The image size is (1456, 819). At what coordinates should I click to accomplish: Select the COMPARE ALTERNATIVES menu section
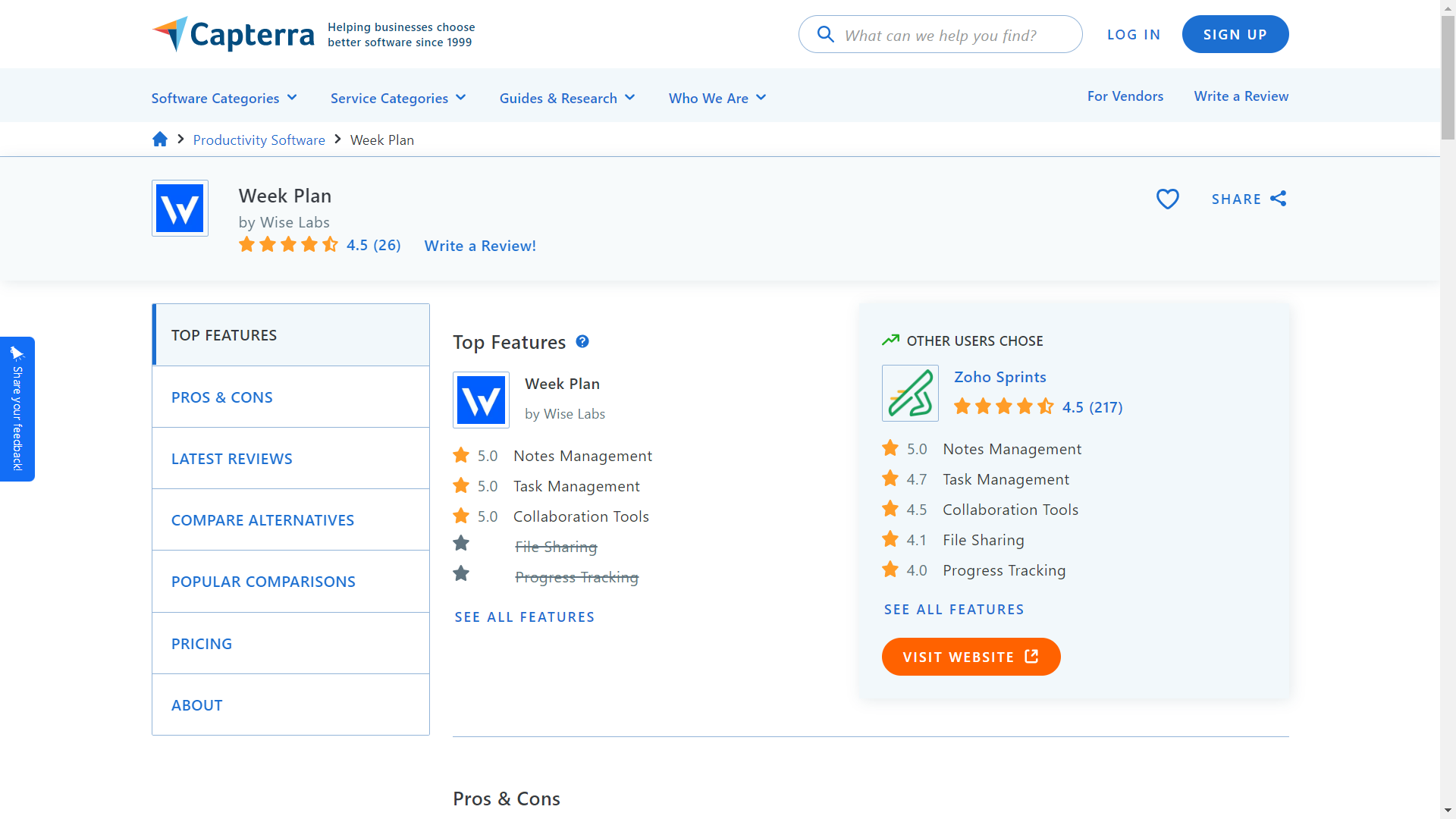coord(262,520)
